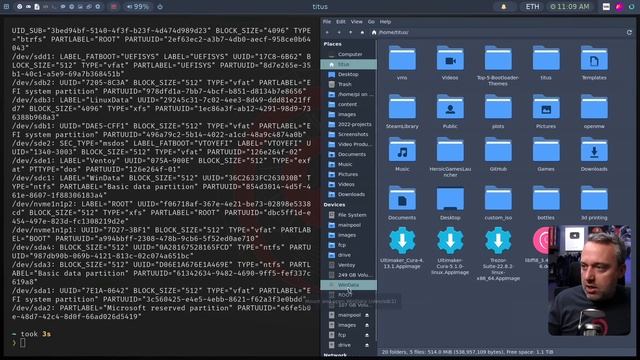Viewport: 640px width, 360px height.
Task: Open the Games folder
Action: point(546,154)
